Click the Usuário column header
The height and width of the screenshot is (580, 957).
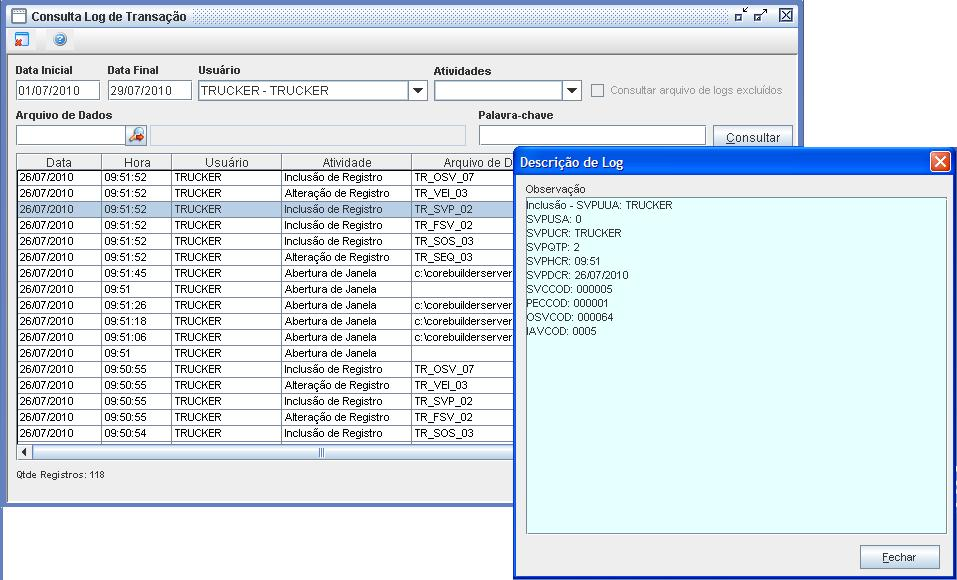point(226,162)
